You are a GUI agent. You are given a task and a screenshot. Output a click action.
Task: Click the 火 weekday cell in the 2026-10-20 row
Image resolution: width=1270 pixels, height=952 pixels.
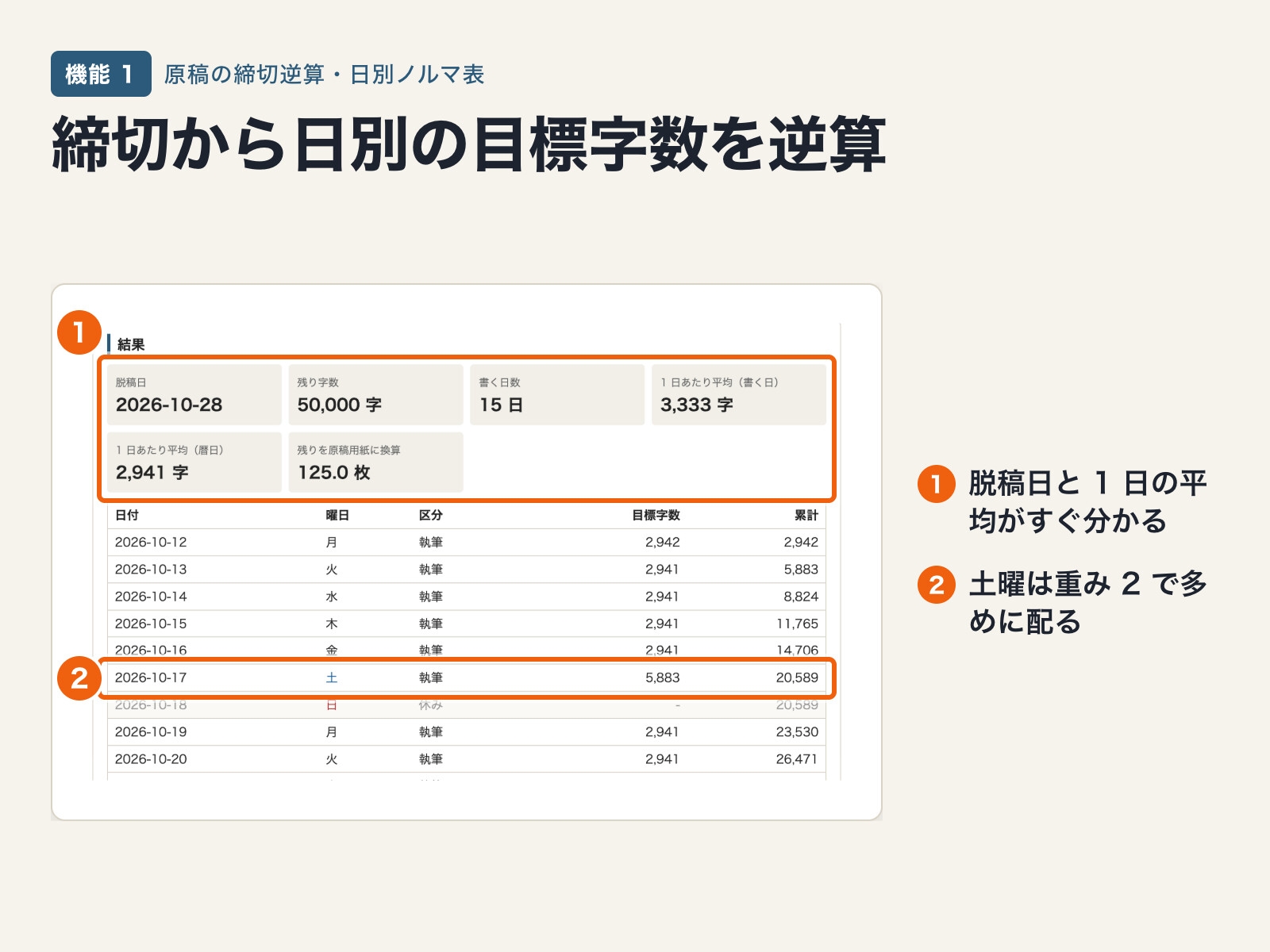[332, 759]
